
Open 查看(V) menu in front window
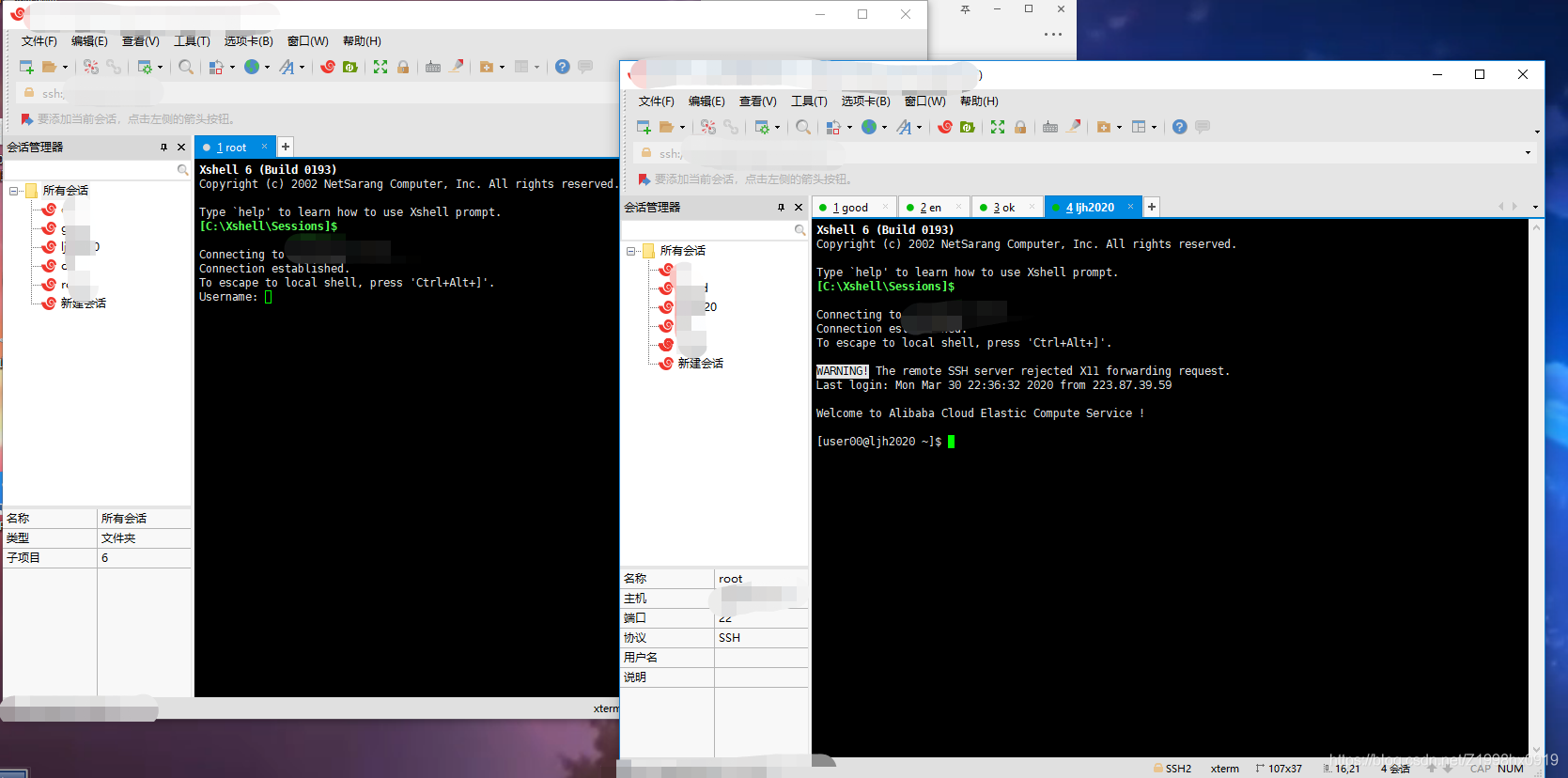[757, 101]
